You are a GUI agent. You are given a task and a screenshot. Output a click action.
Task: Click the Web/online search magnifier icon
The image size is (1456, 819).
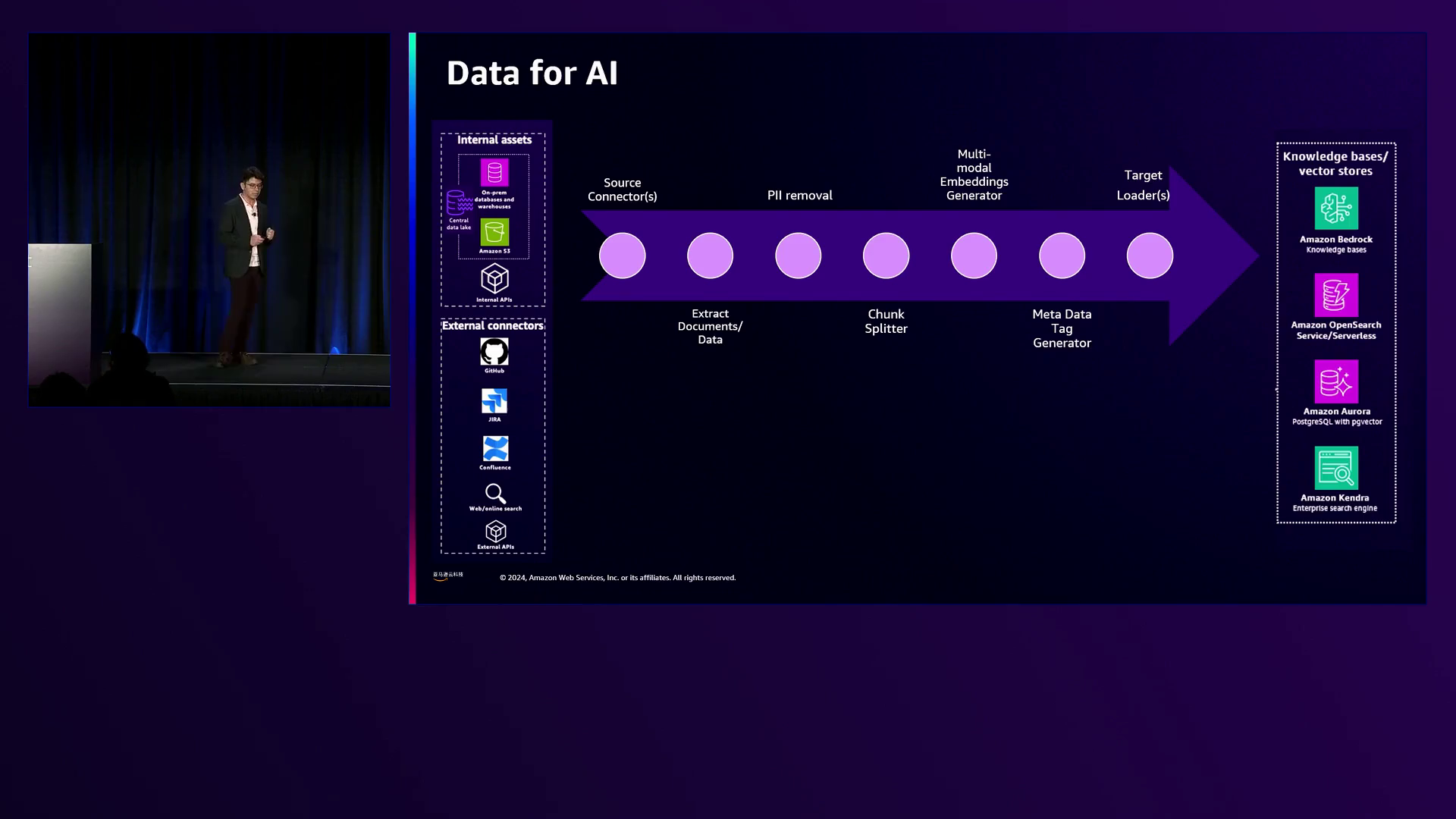(x=495, y=494)
